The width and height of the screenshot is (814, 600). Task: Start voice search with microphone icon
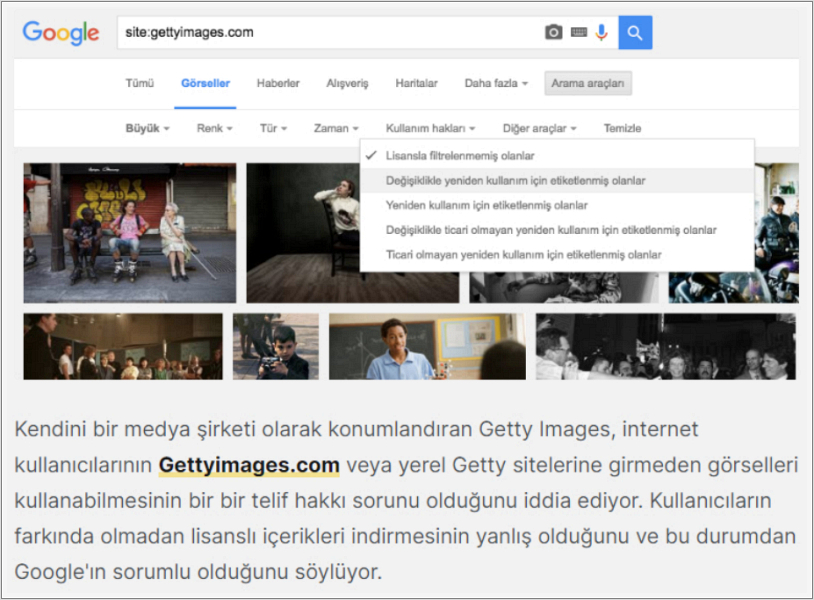[x=602, y=32]
